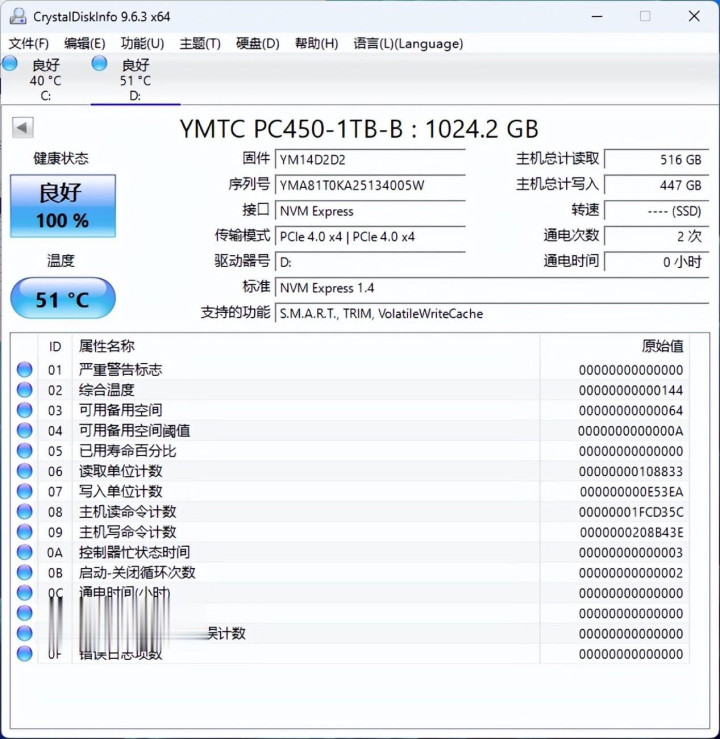Click the total host writes value 447 GB
This screenshot has width=720, height=739.
[656, 185]
